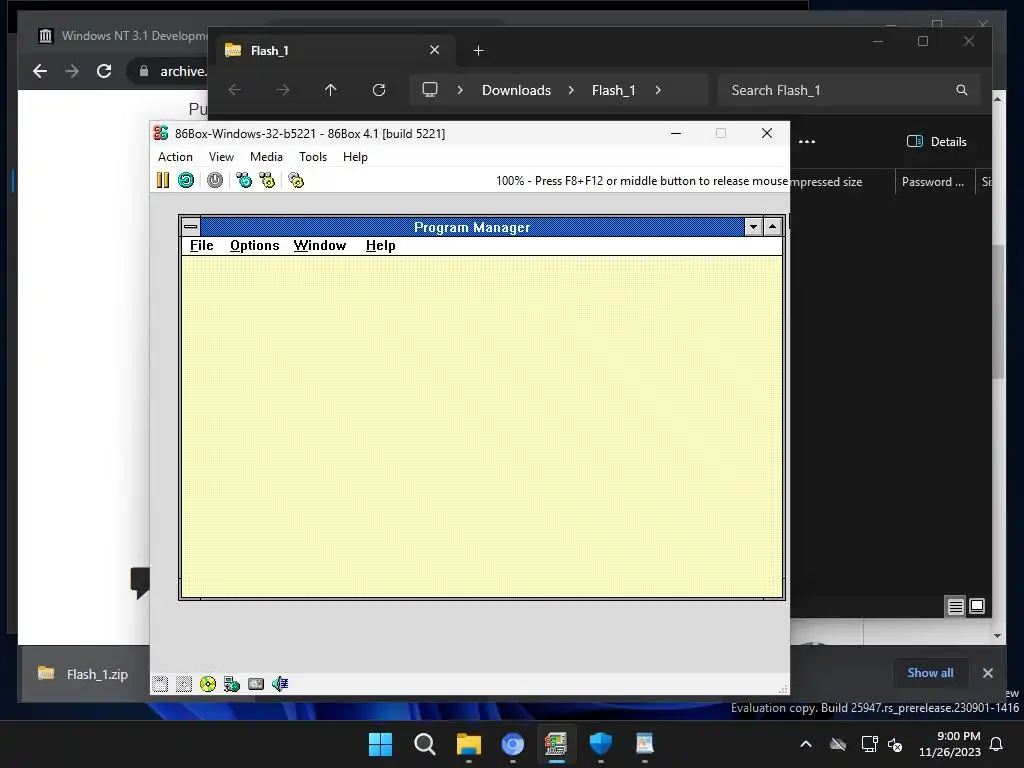Switch Explorer to large thumbnails view
Screen dimensions: 1024x768
tap(977, 607)
